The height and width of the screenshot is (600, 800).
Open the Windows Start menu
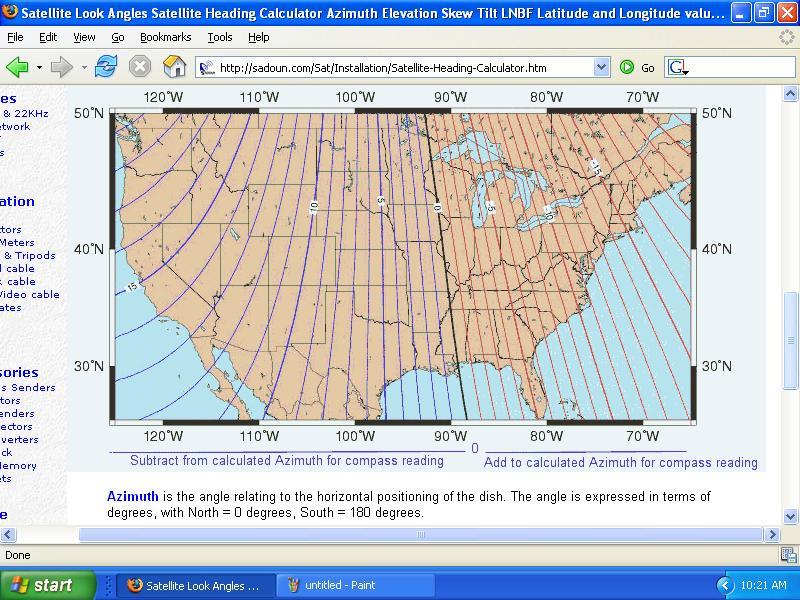pyautogui.click(x=47, y=585)
